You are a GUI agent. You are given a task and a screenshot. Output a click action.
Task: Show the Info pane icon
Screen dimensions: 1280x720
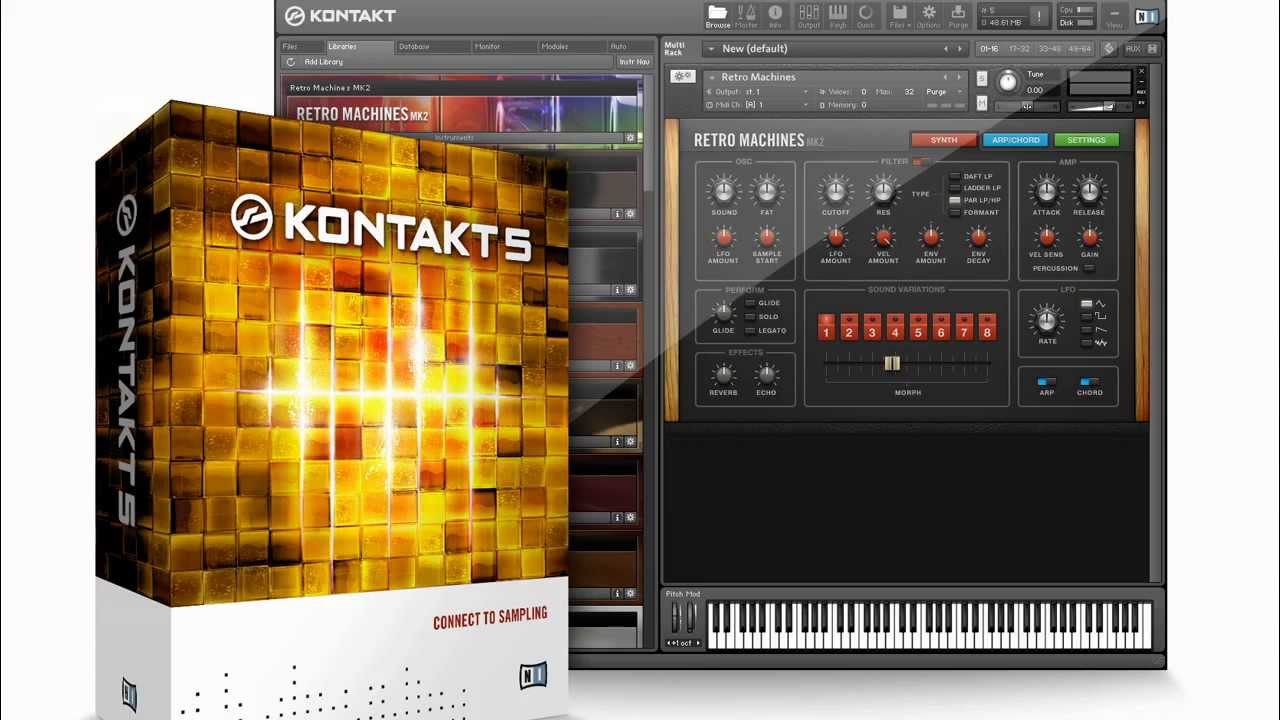click(775, 16)
